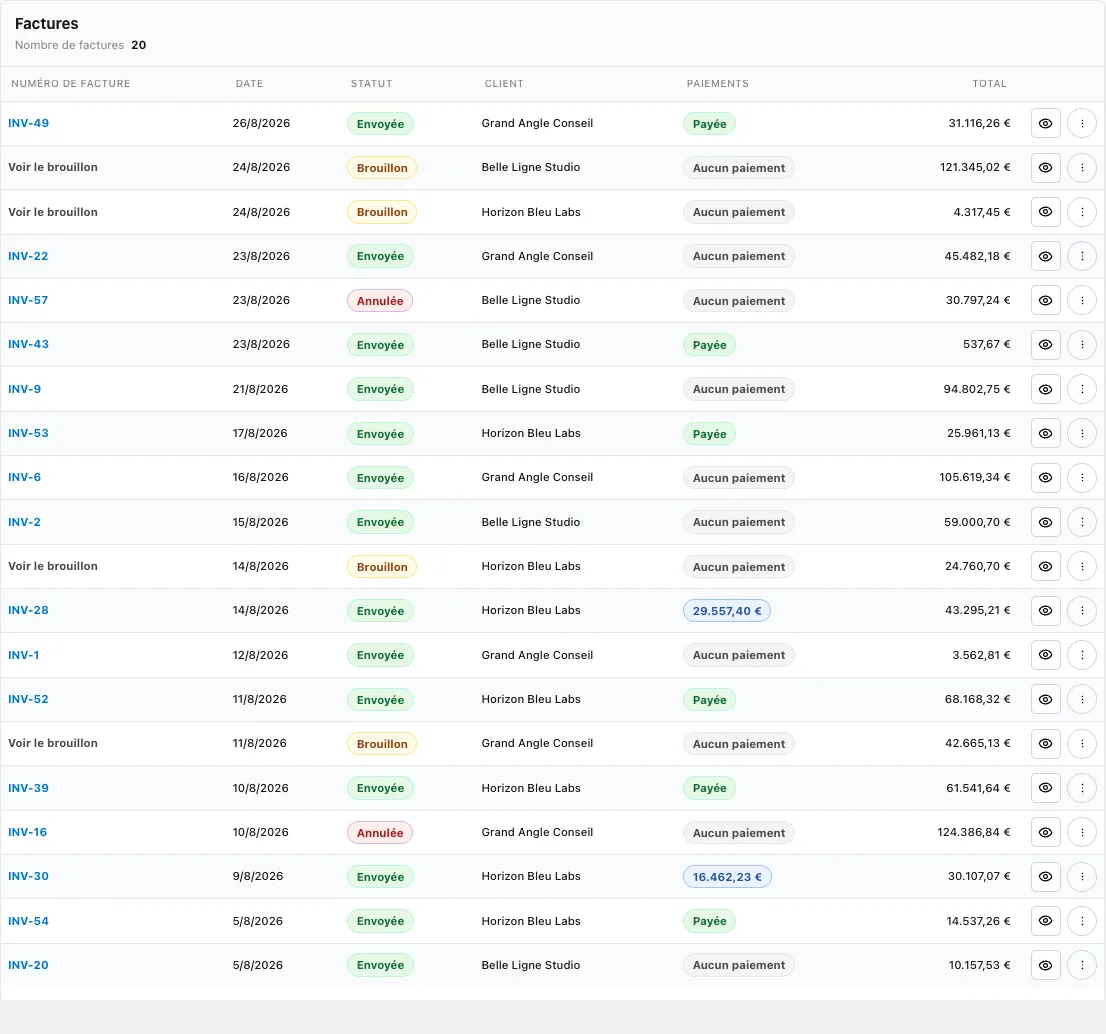Click the Brouillon badge on the 42.665,13 € row
The image size is (1106, 1034).
coord(382,743)
